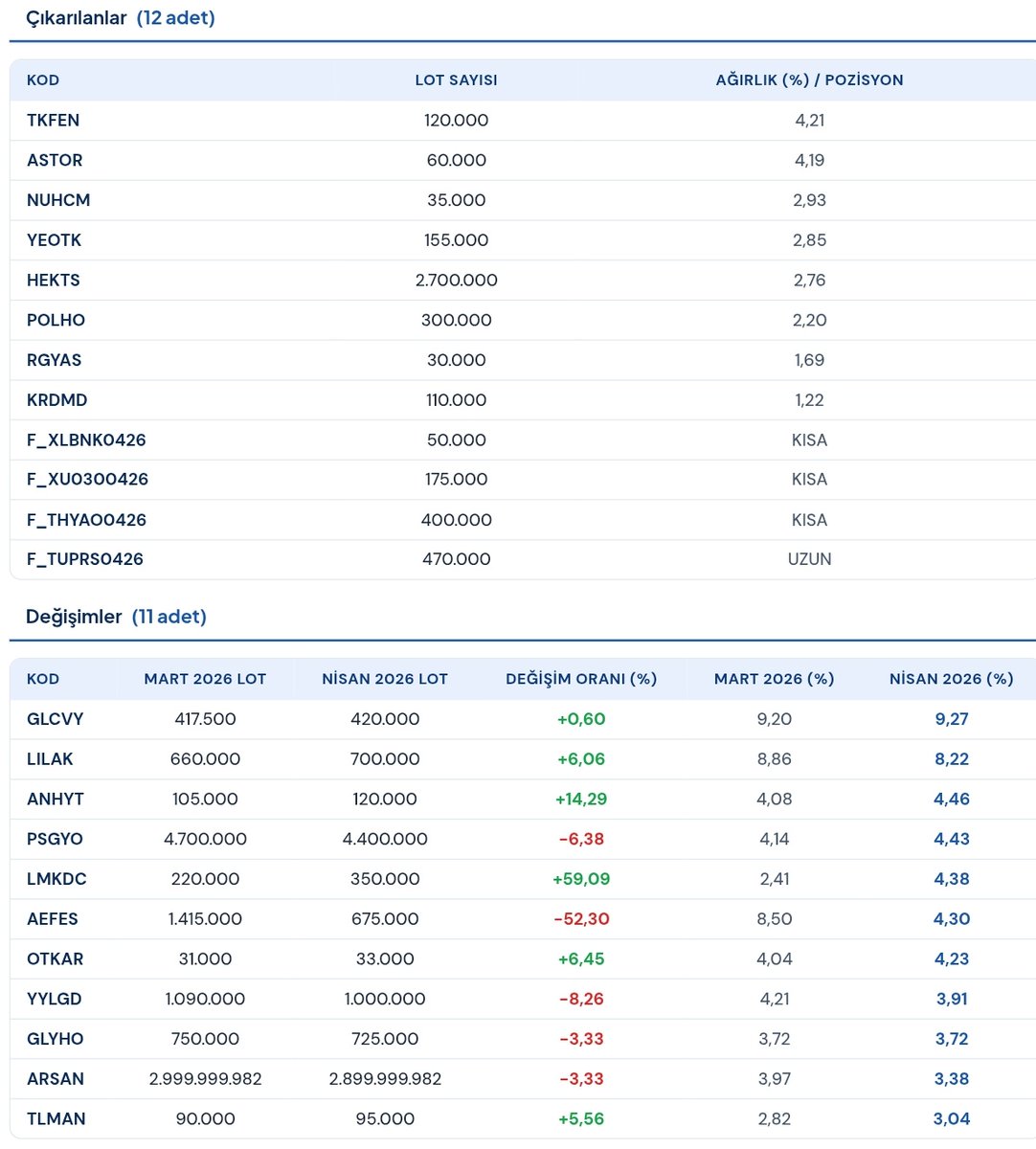Image resolution: width=1036 pixels, height=1149 pixels.
Task: Click the LILAK row code
Action: 50,759
